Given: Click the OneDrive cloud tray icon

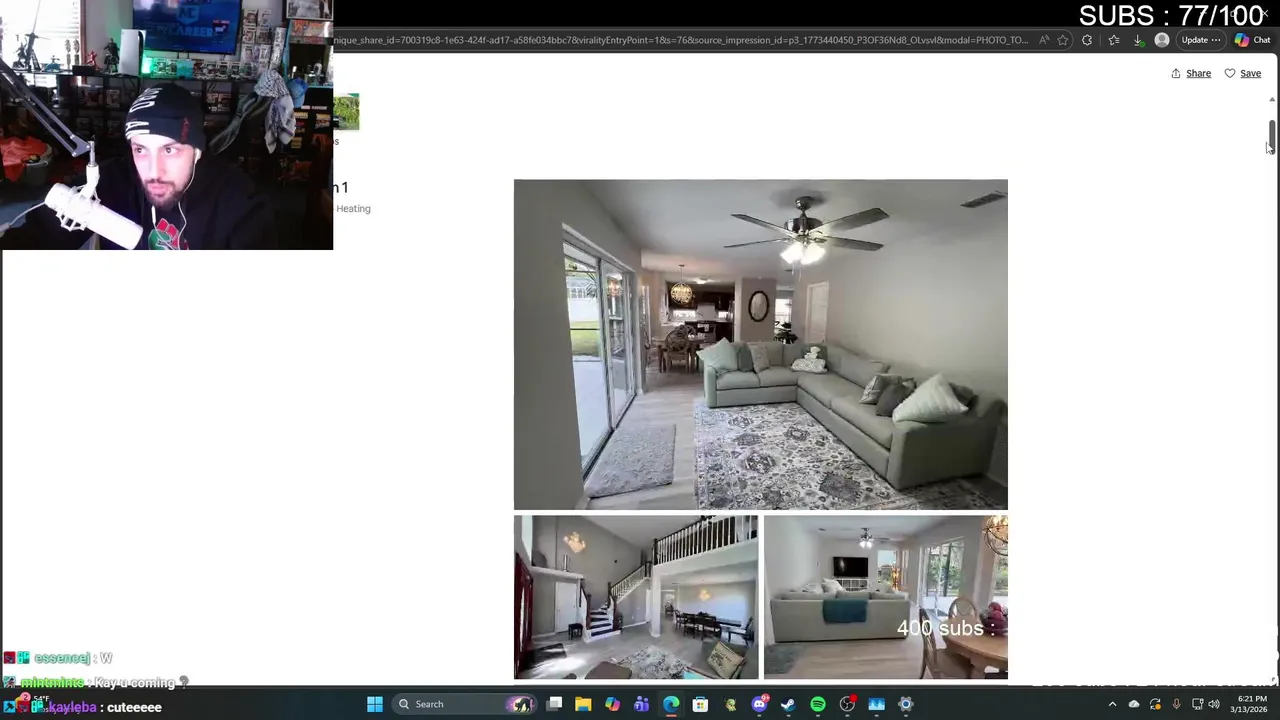Looking at the screenshot, I should coord(1134,704).
